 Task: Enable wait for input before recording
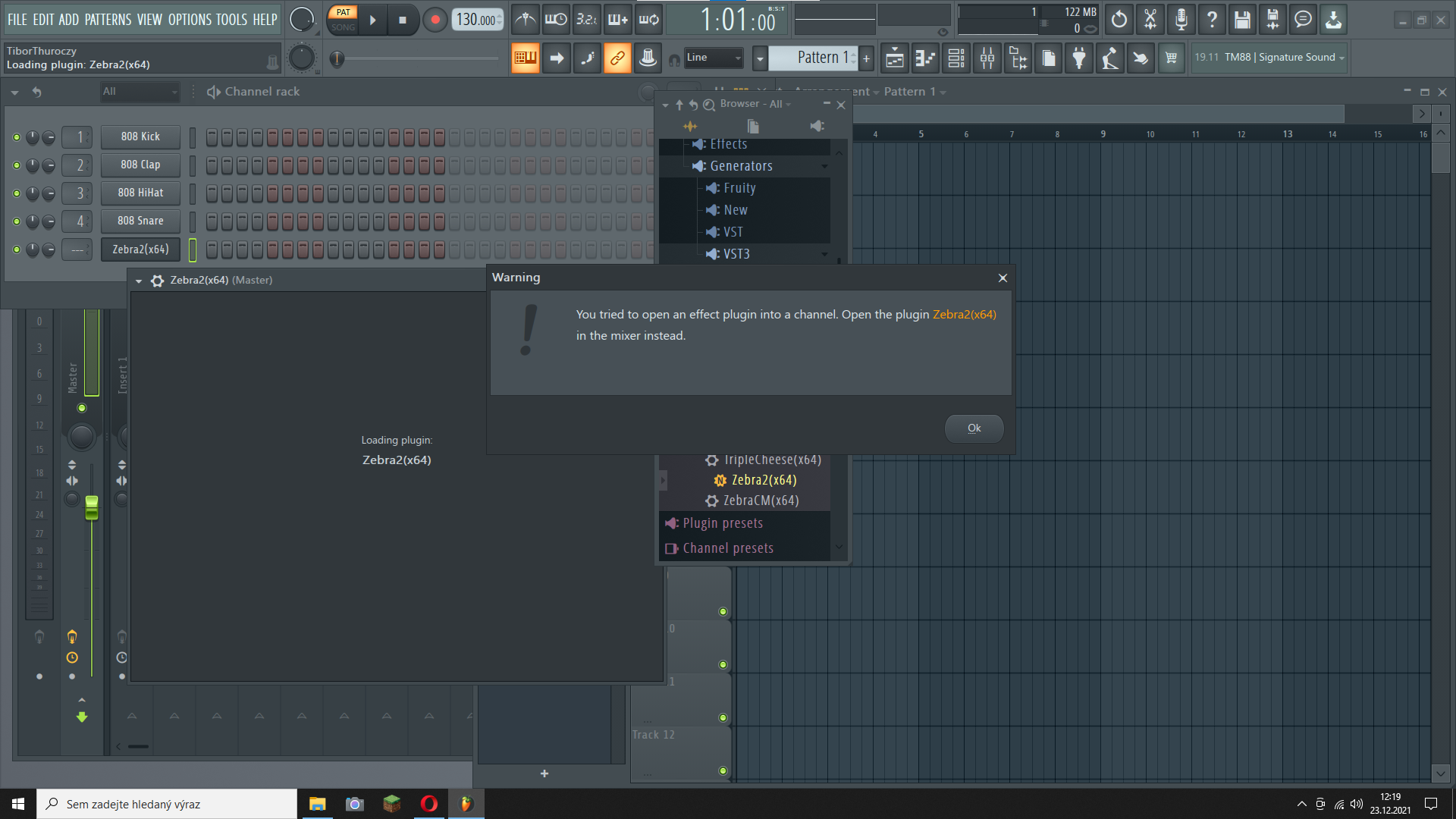[x=556, y=20]
